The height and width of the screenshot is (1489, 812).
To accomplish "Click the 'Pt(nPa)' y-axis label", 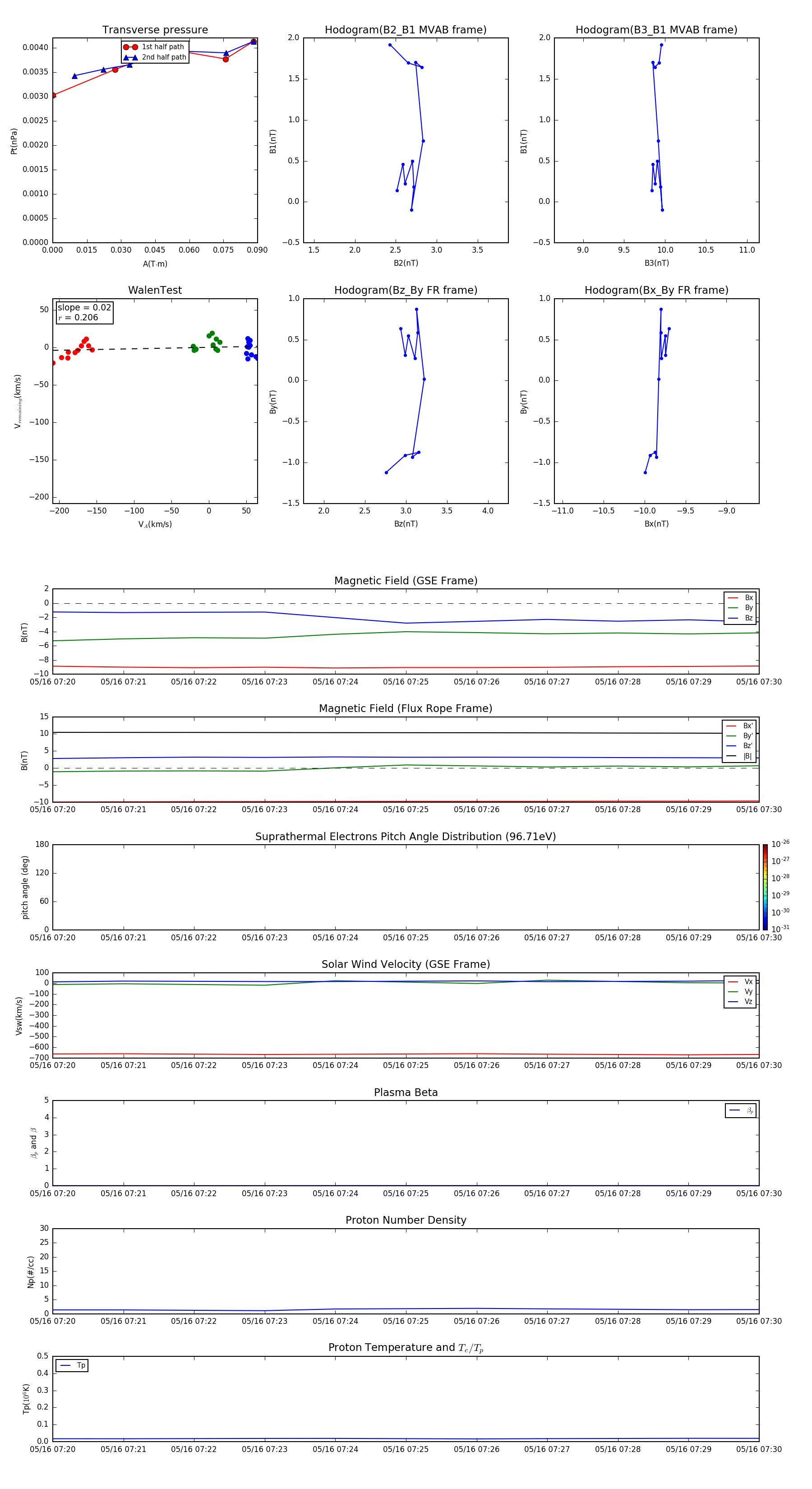I will pos(14,140).
